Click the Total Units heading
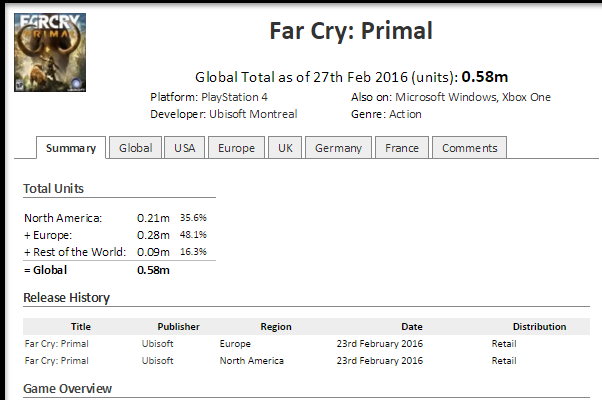602x400 pixels. (53, 188)
